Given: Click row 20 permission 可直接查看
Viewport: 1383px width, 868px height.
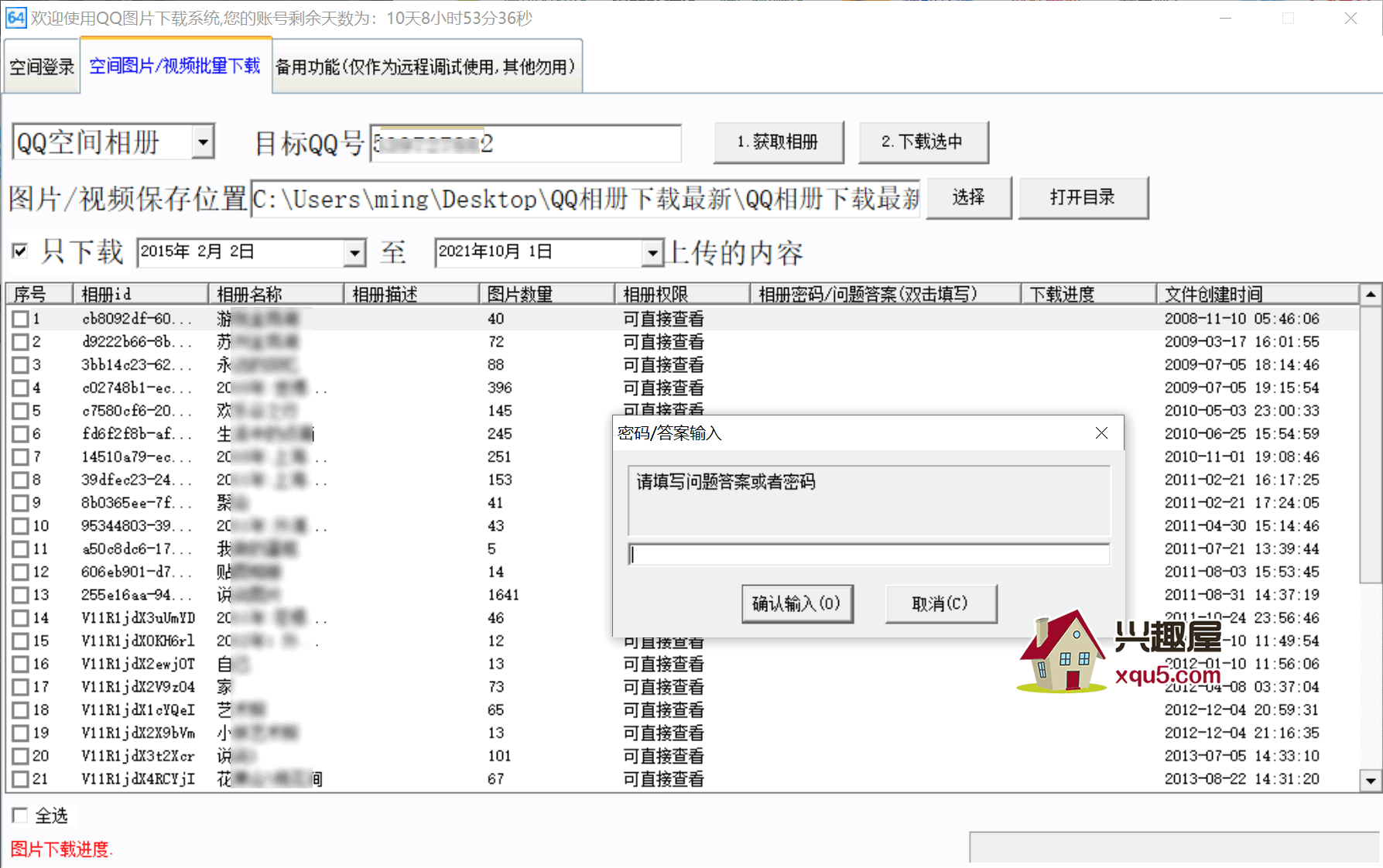Looking at the screenshot, I should 664,756.
